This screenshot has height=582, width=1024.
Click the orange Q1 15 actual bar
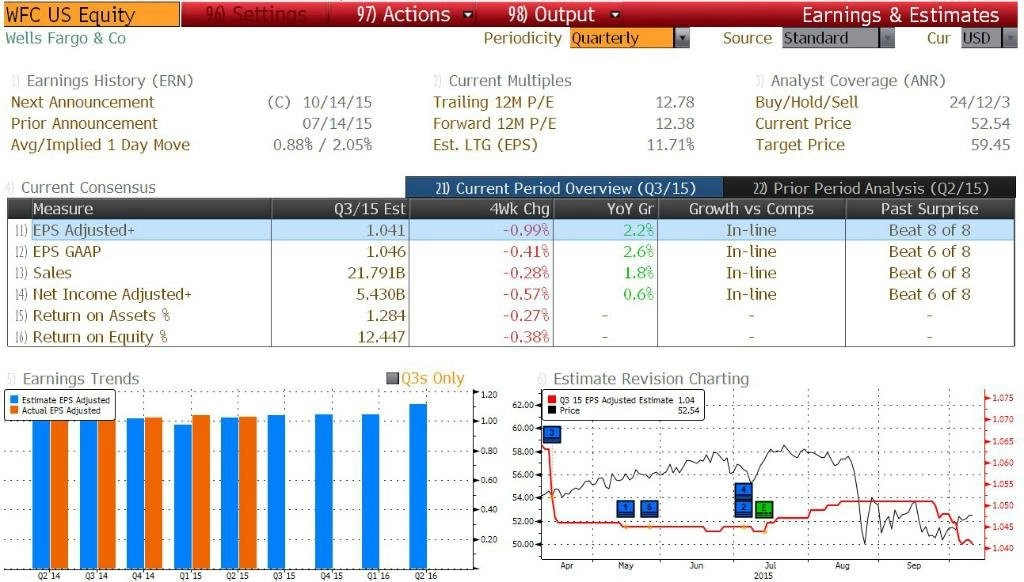[x=201, y=492]
